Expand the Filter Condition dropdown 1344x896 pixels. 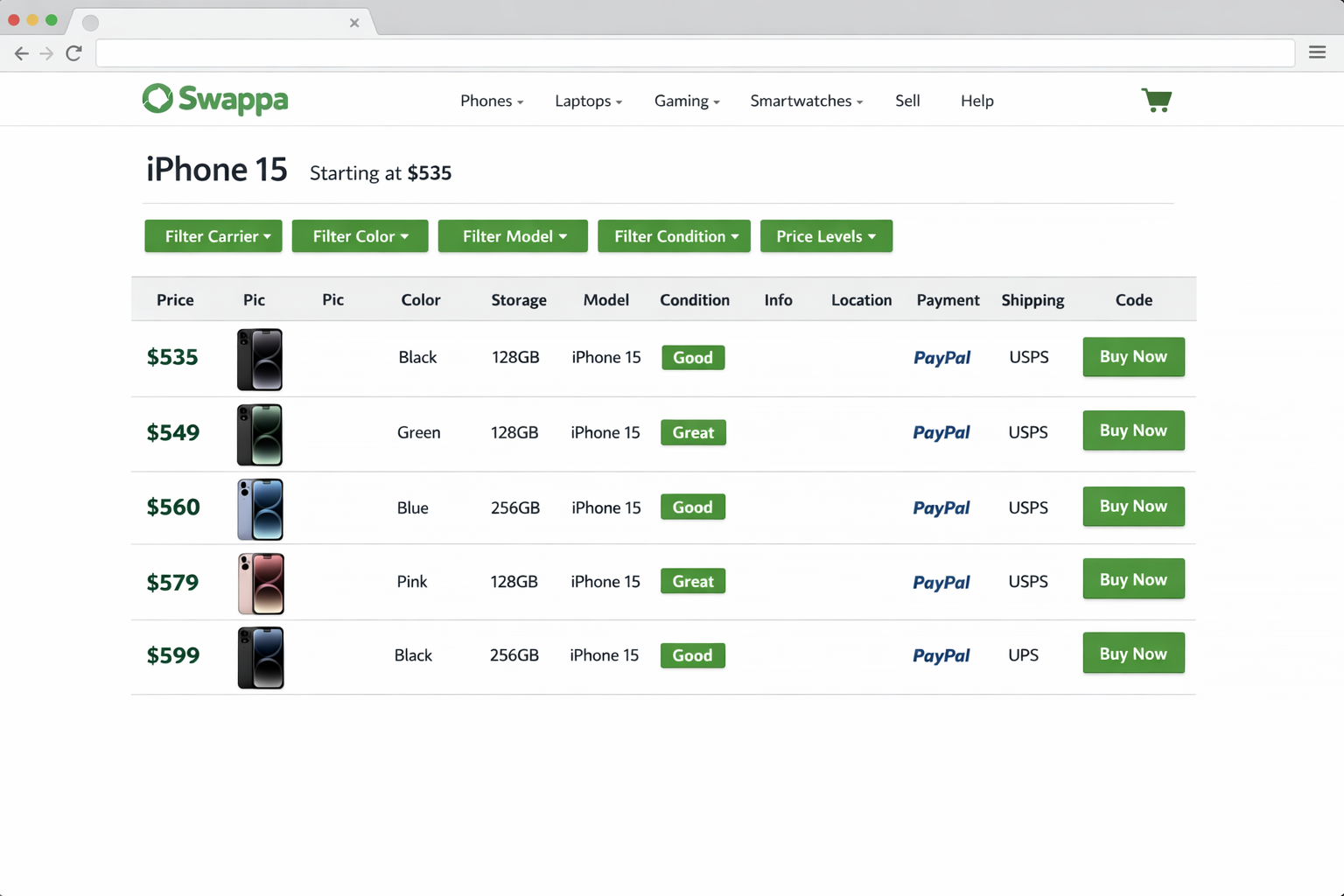tap(674, 236)
